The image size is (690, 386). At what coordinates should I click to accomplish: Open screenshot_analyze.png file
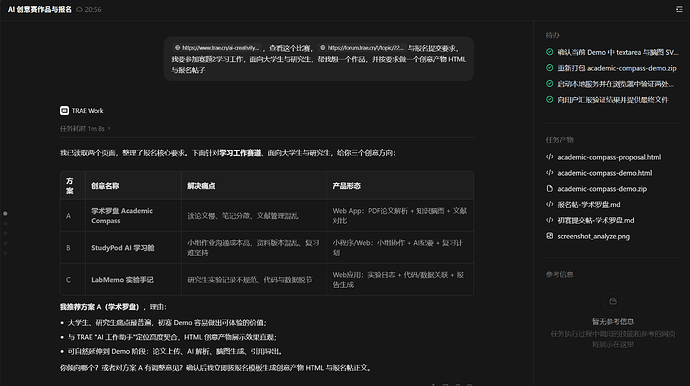coord(593,236)
